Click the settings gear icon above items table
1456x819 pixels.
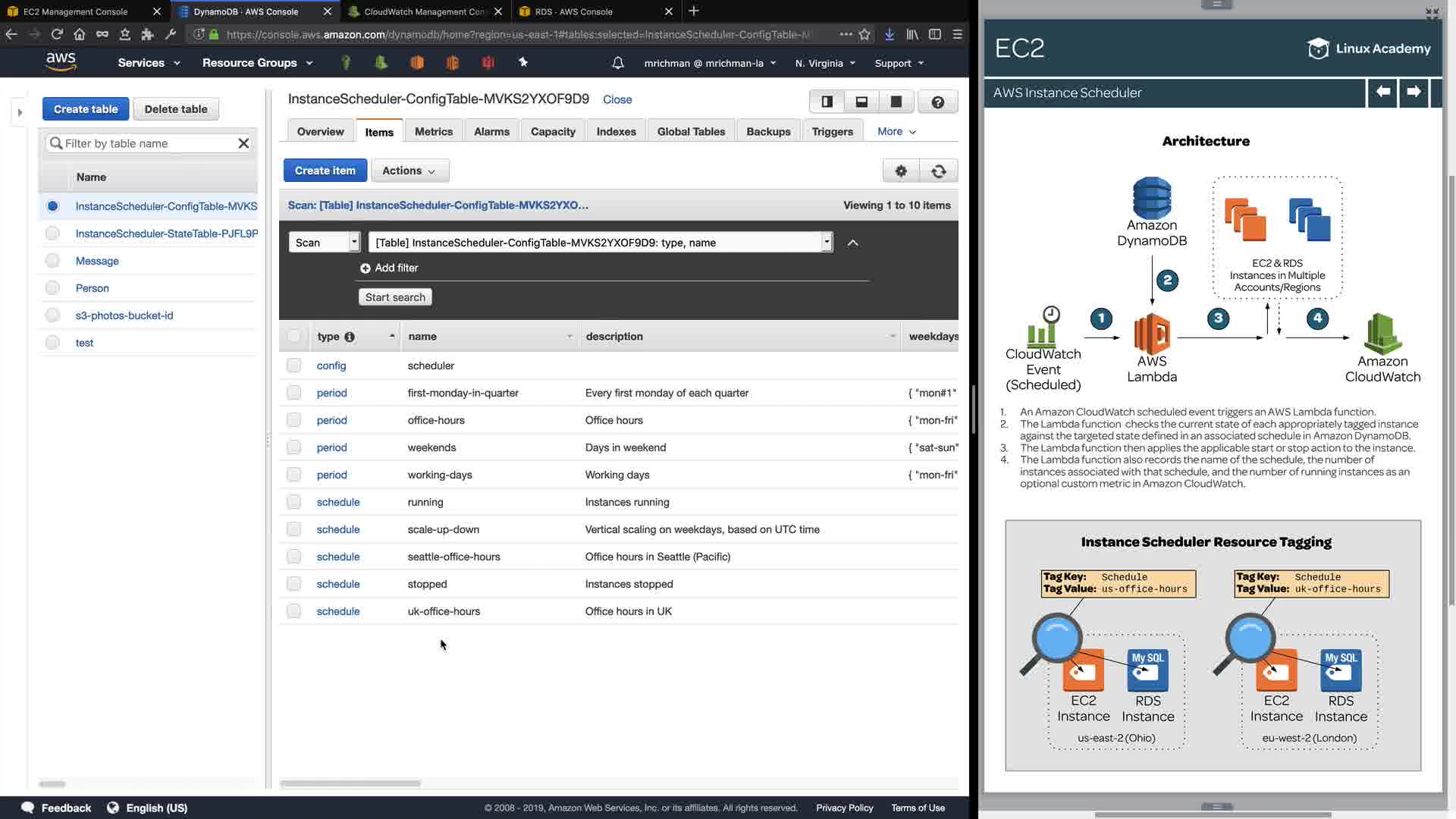pos(901,171)
